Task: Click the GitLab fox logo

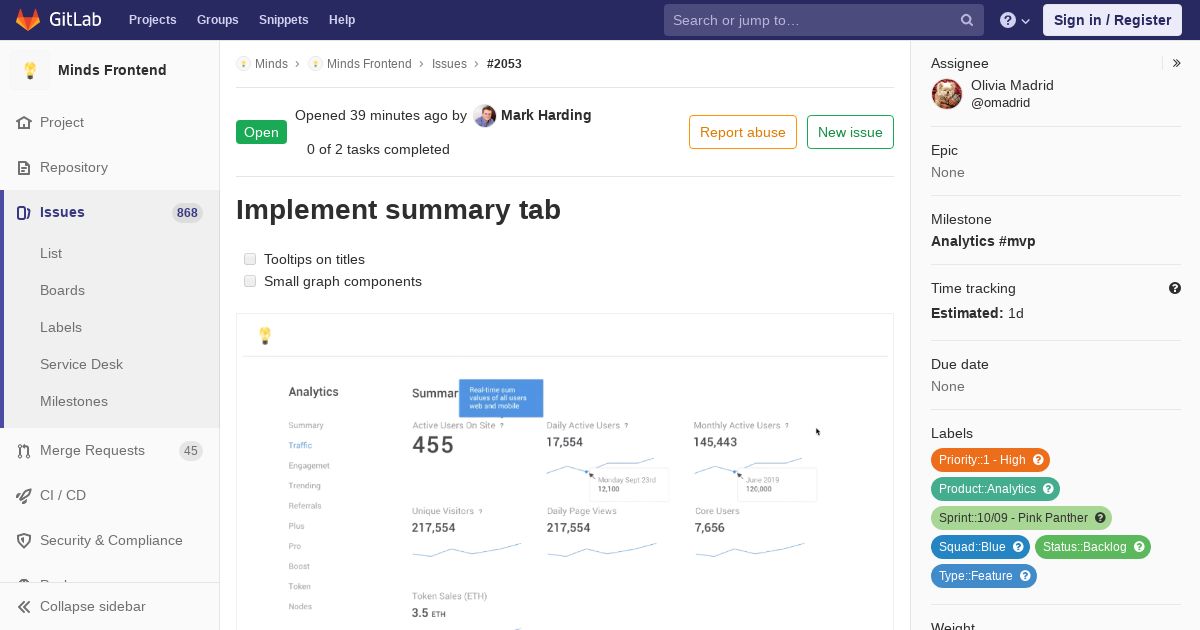Action: (28, 19)
